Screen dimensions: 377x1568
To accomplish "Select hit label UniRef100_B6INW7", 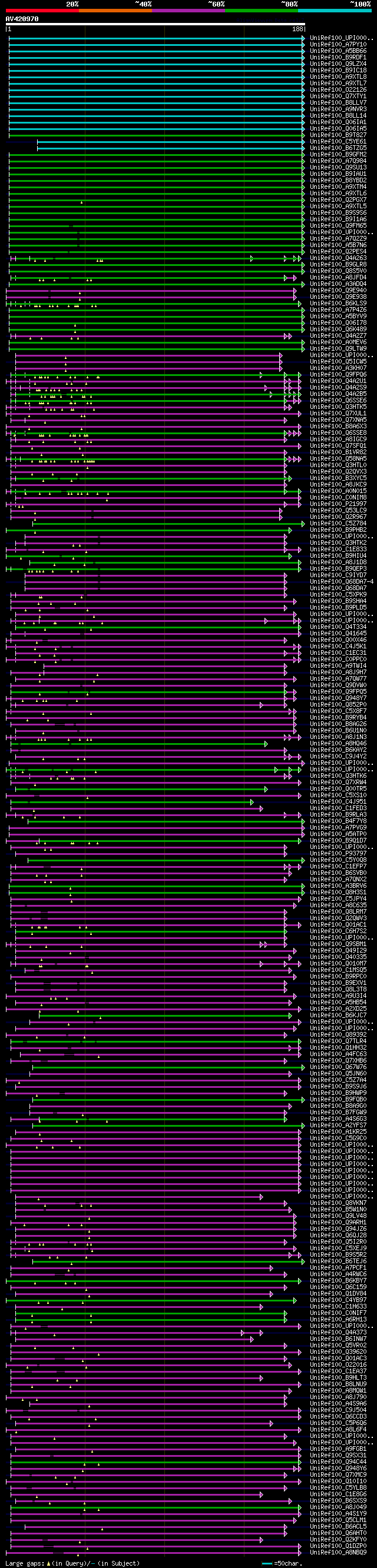I will click(x=338, y=1339).
